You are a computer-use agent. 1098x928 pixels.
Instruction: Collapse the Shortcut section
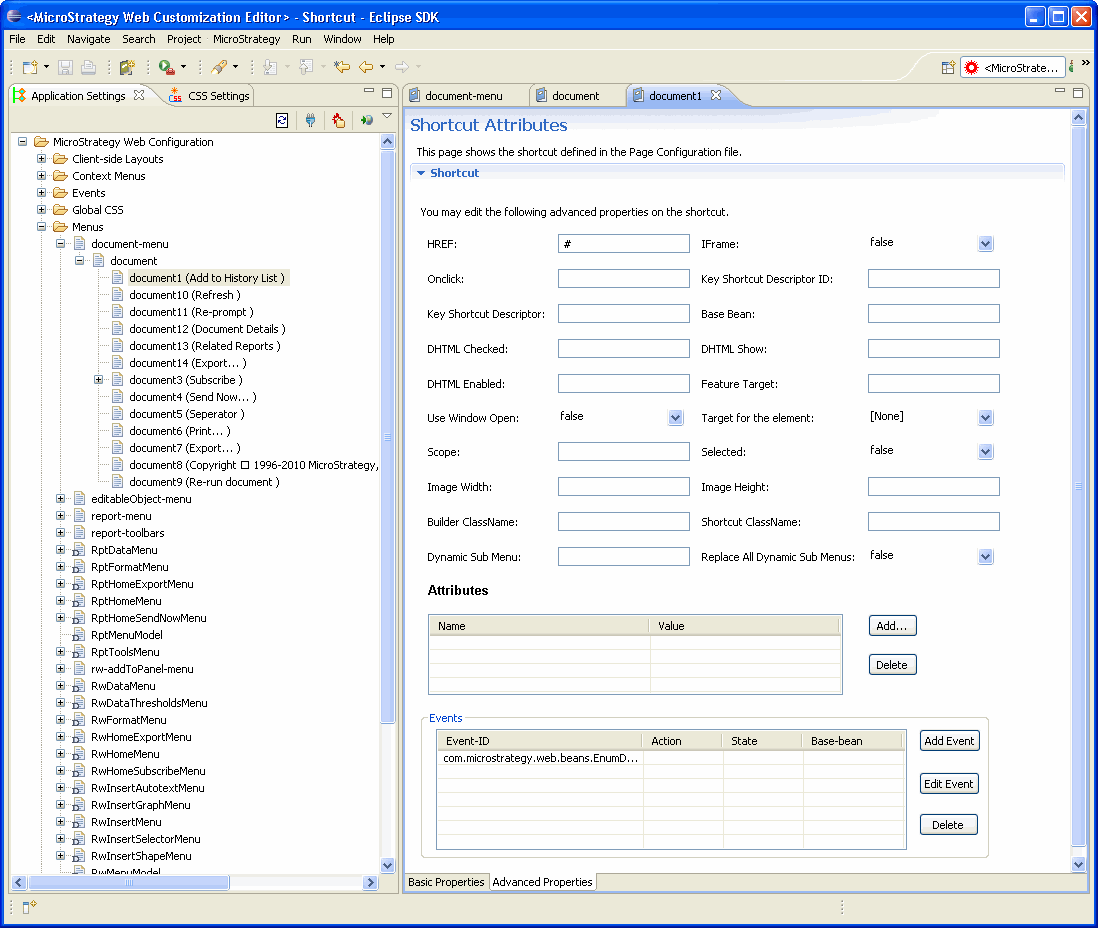pyautogui.click(x=421, y=173)
